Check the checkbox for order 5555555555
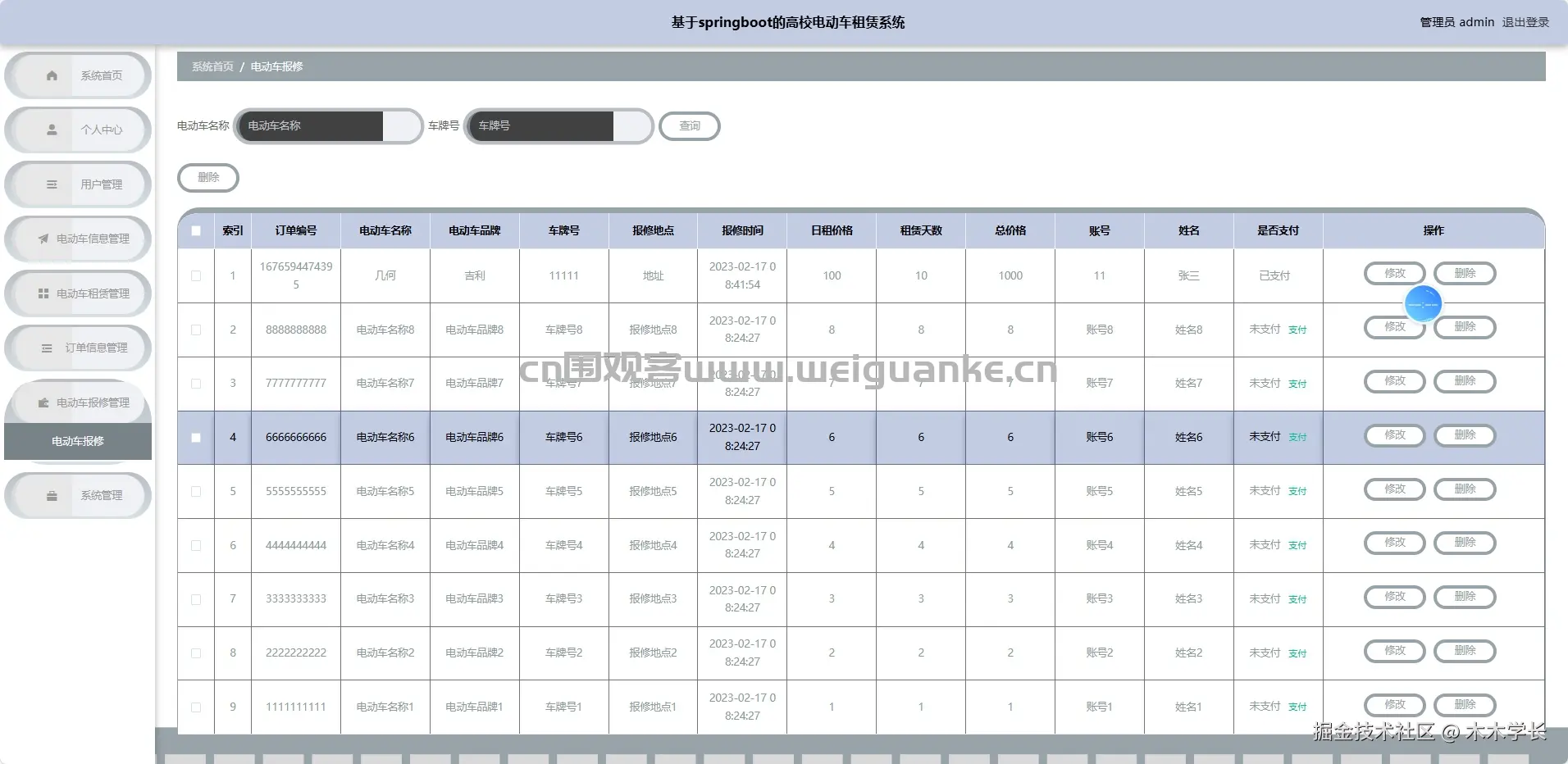This screenshot has width=1568, height=764. click(196, 491)
